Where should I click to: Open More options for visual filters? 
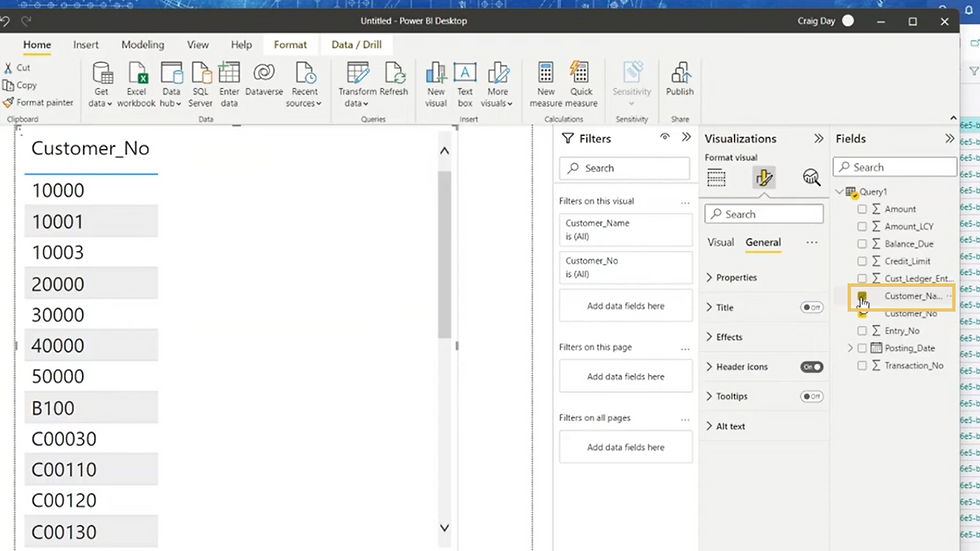(685, 202)
